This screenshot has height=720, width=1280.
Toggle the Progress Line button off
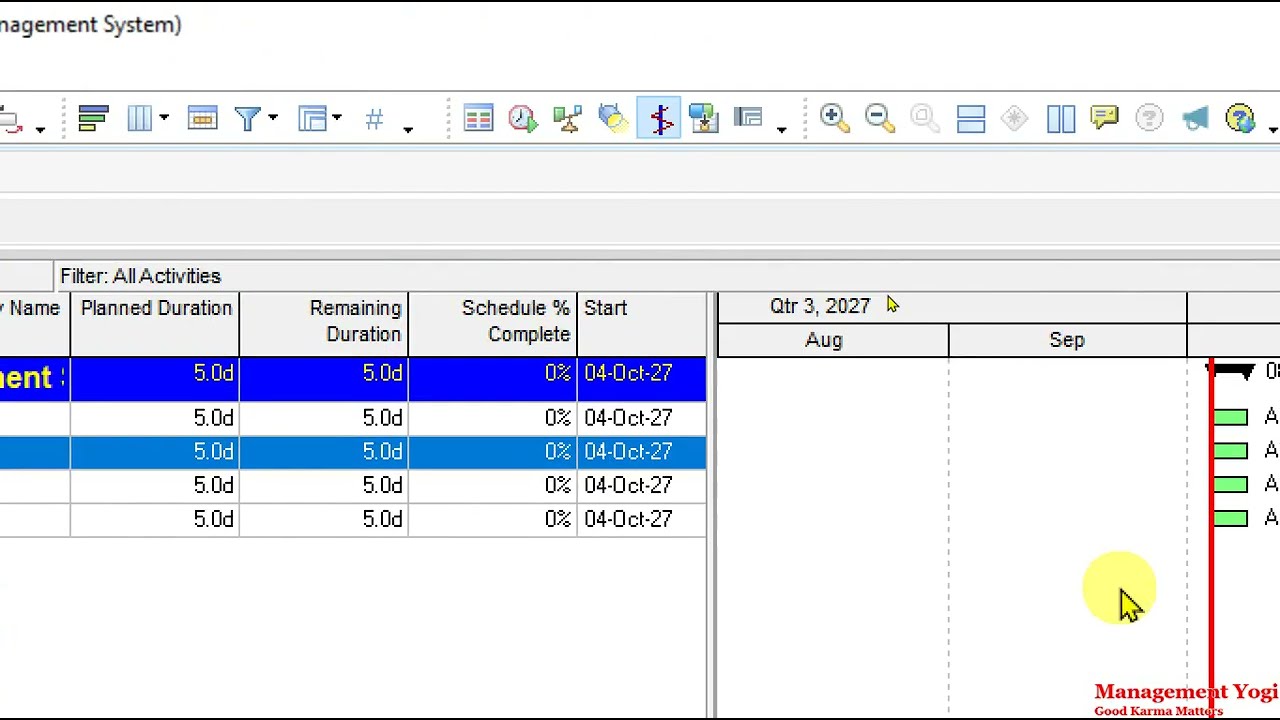pyautogui.click(x=660, y=119)
